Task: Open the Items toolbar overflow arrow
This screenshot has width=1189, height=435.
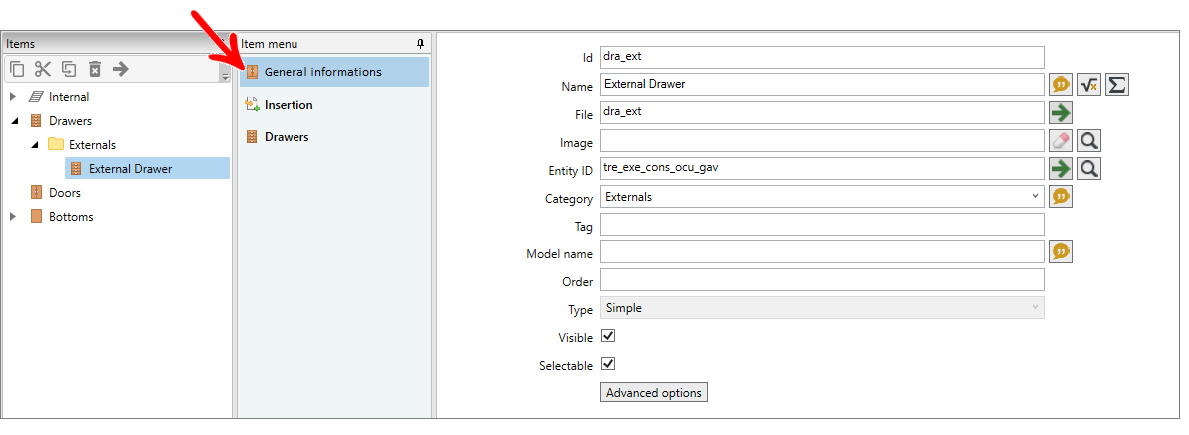Action: [225, 75]
